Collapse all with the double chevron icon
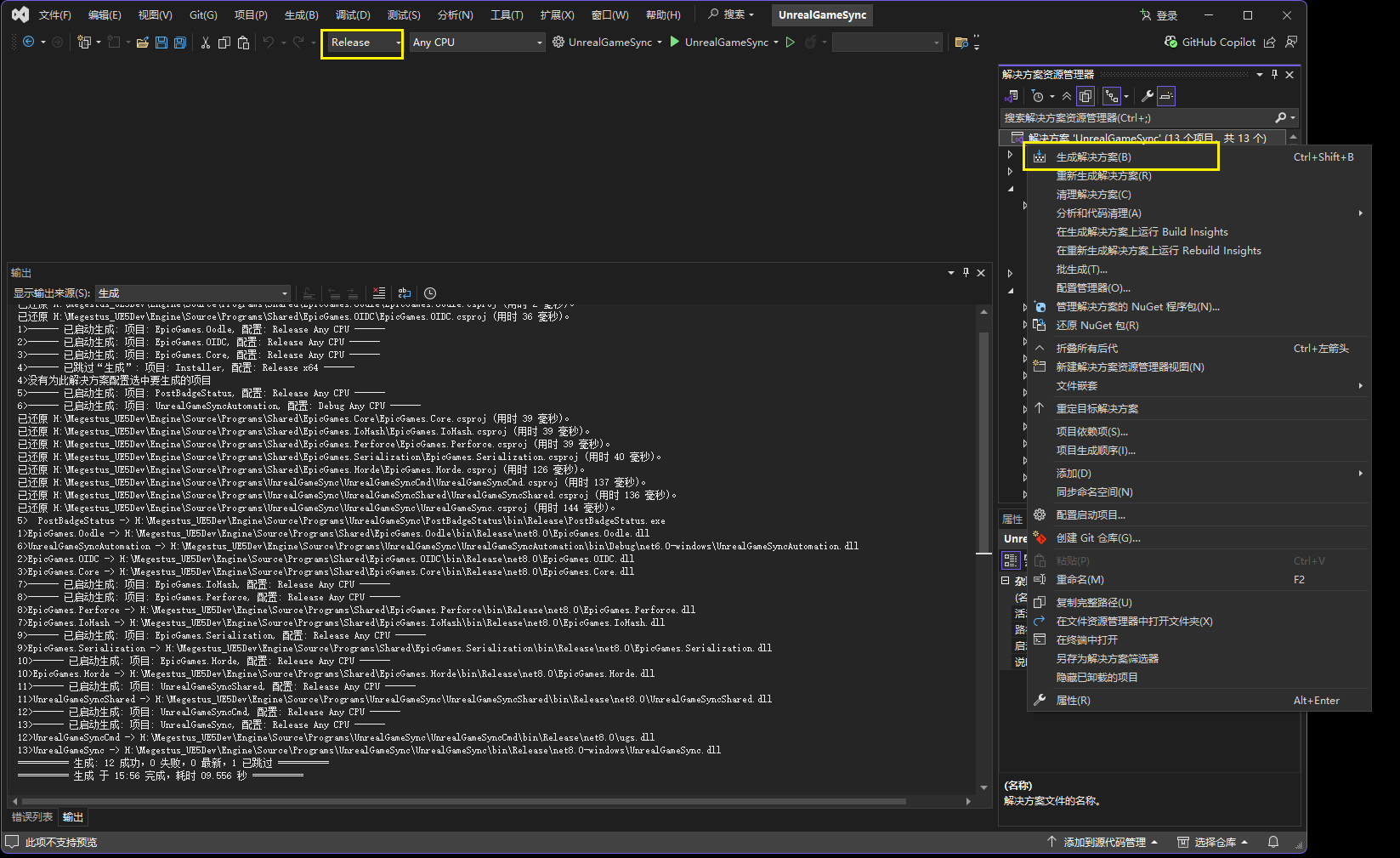 coord(1067,96)
